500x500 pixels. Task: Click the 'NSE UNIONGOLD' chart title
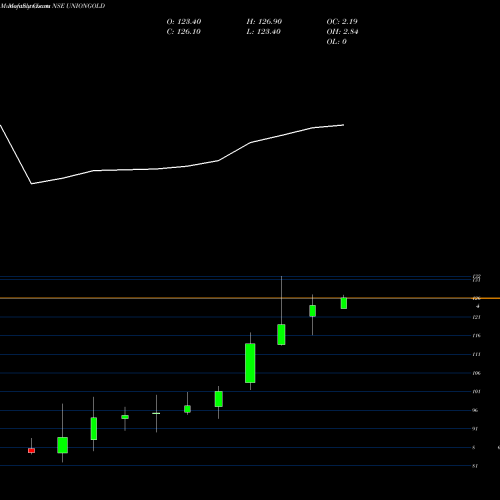[x=79, y=6]
